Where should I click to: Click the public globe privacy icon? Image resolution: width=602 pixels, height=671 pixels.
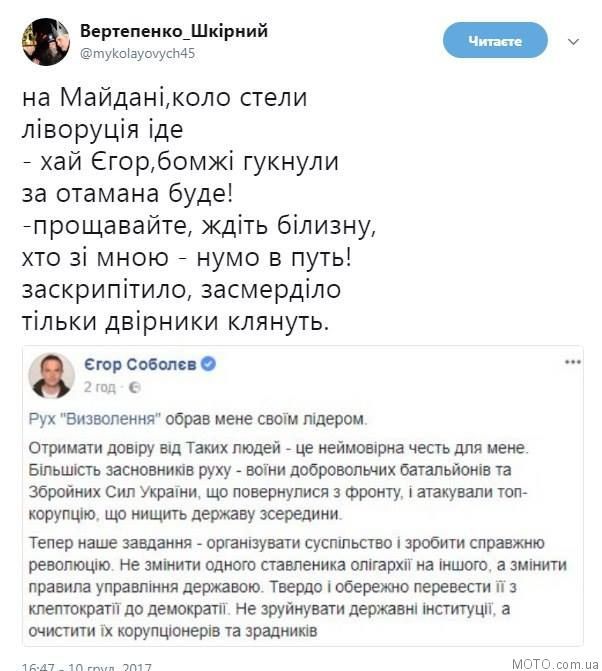(135, 388)
